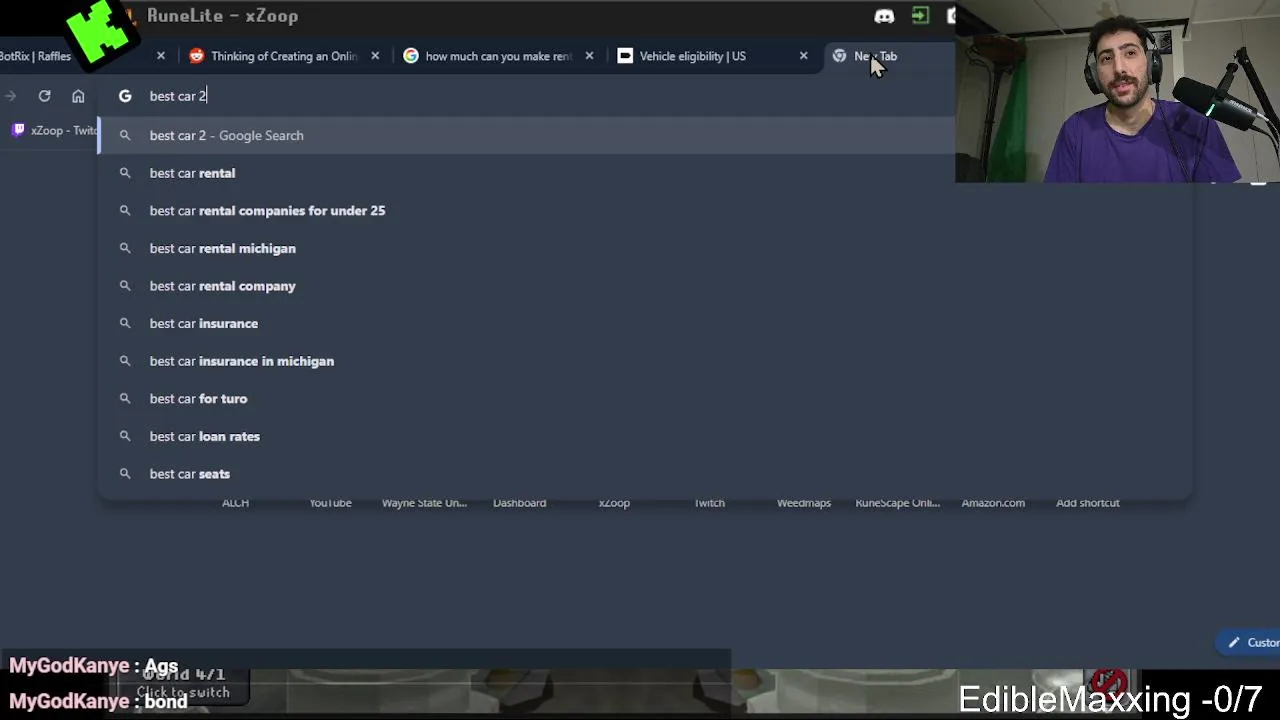This screenshot has width=1280, height=720.
Task: Click the Google favicon on search tab
Action: [411, 56]
